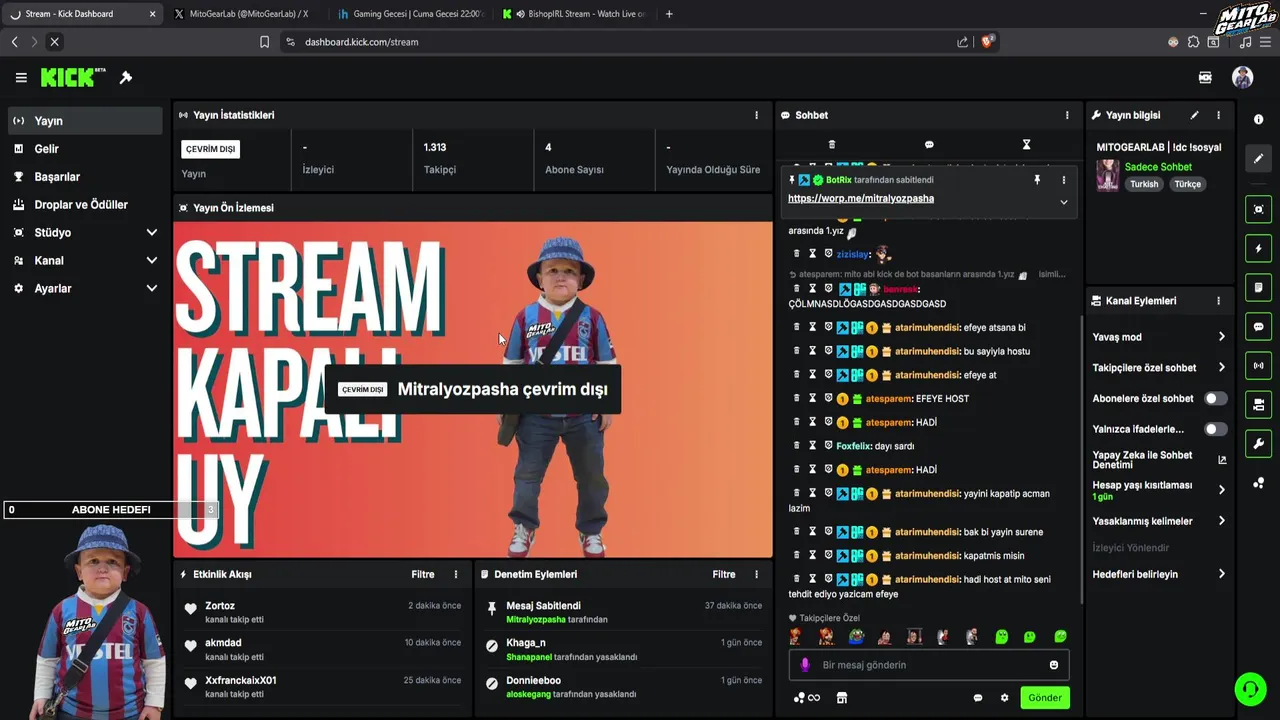The height and width of the screenshot is (720, 1280).
Task: Open Yayın İstatistikleri three-dot menu
Action: (x=756, y=115)
